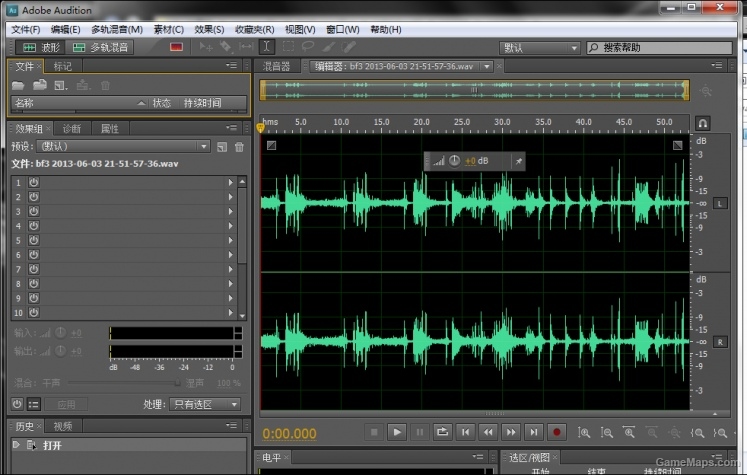The height and width of the screenshot is (475, 747).
Task: Expand the process dropdown showing 只有选区
Action: click(x=205, y=404)
